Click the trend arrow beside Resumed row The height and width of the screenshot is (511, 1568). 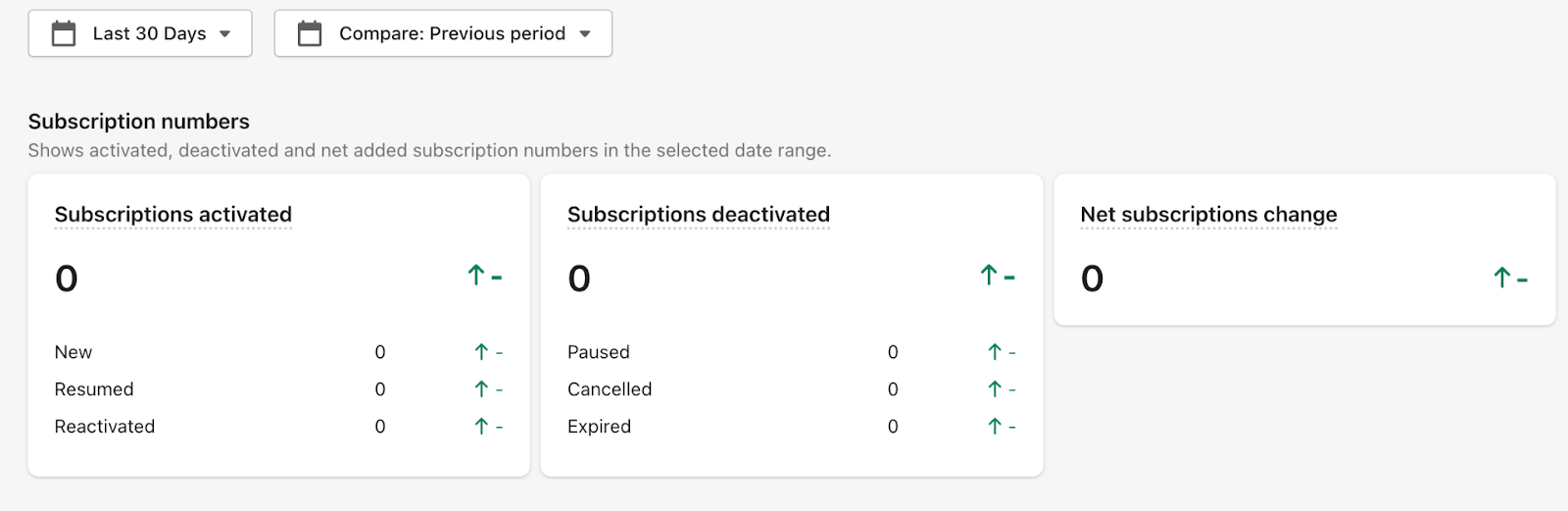pyautogui.click(x=481, y=389)
